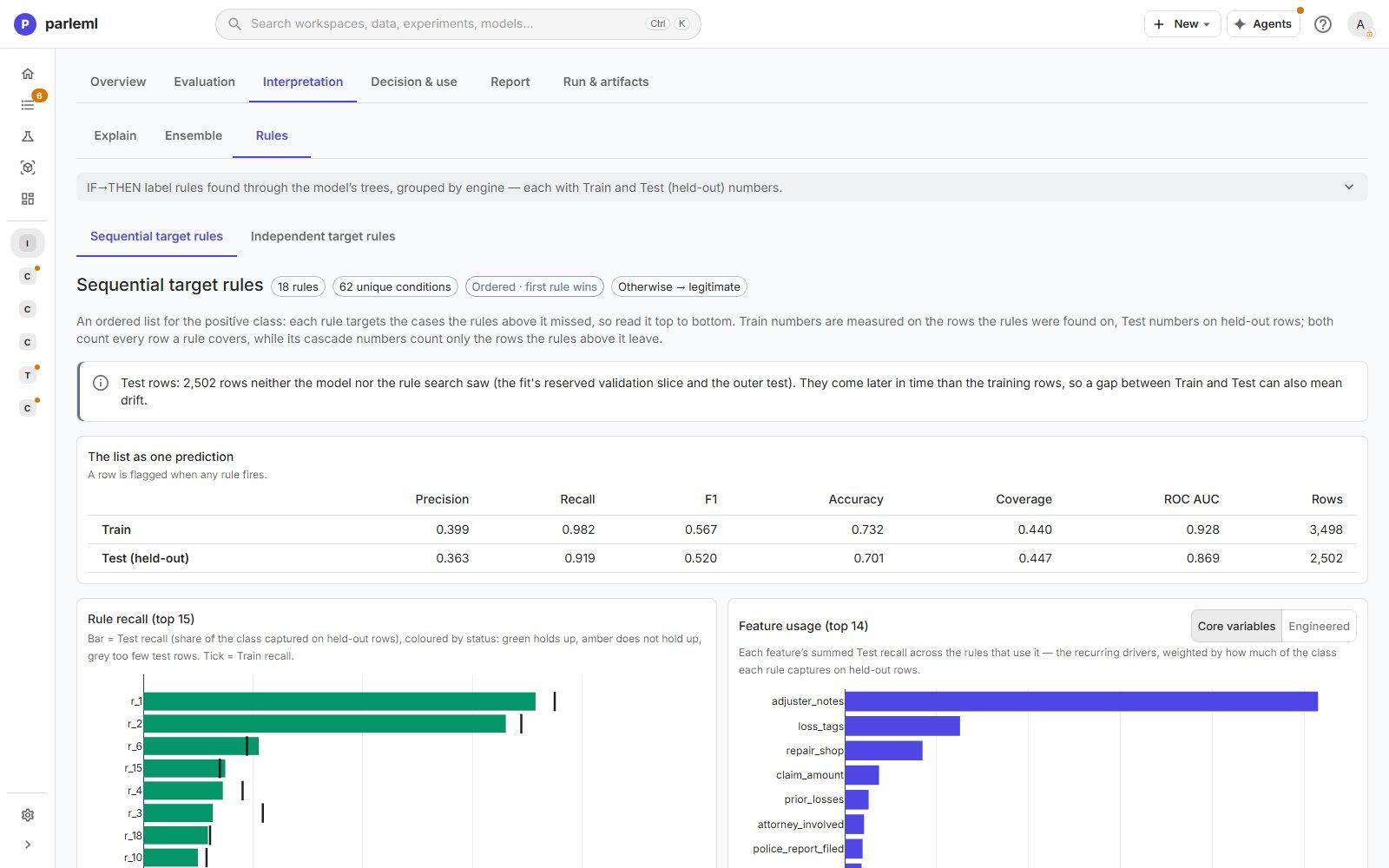Click the r_1 recall bar
Viewport: 1389px width, 868px height.
(x=339, y=701)
